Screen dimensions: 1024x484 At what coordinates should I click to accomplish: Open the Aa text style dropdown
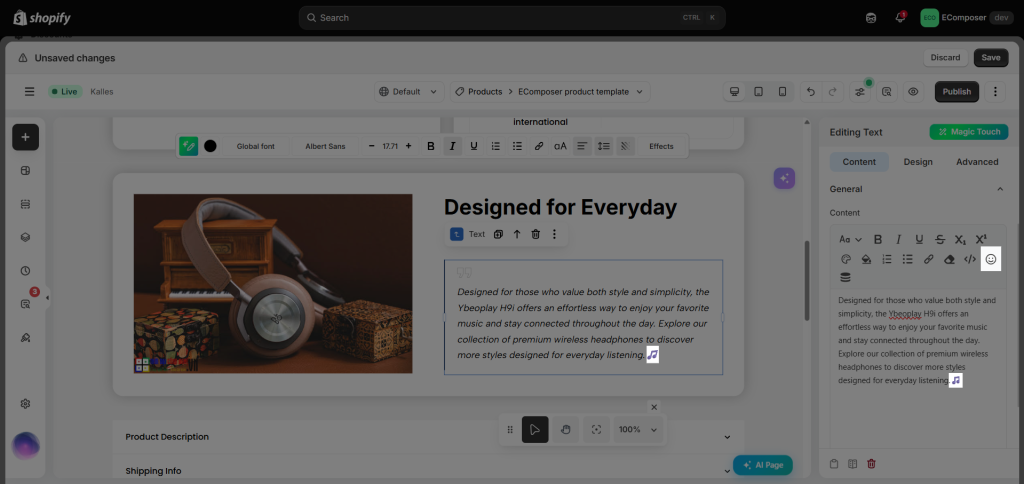coord(850,239)
